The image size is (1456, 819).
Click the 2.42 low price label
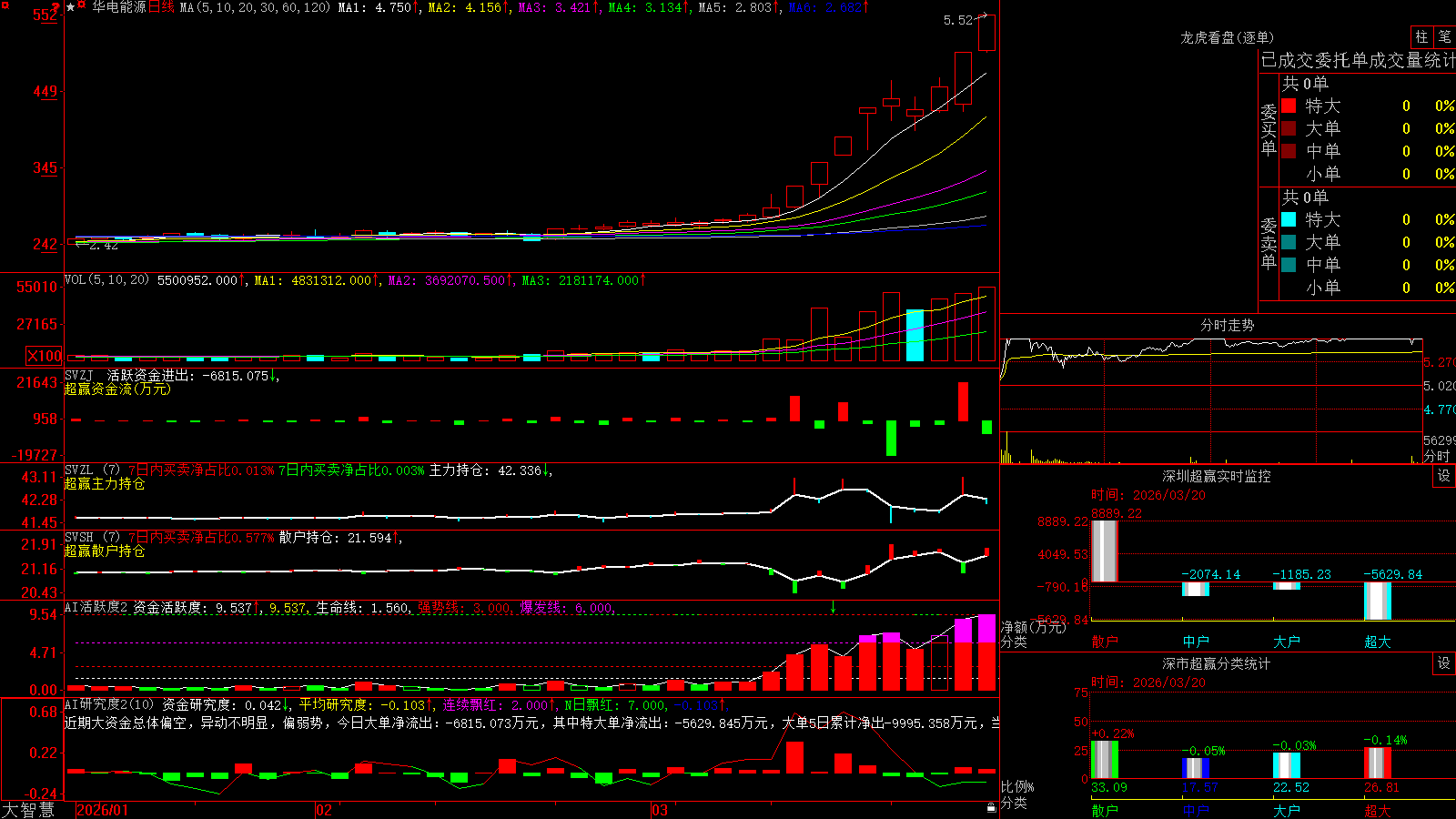point(104,246)
